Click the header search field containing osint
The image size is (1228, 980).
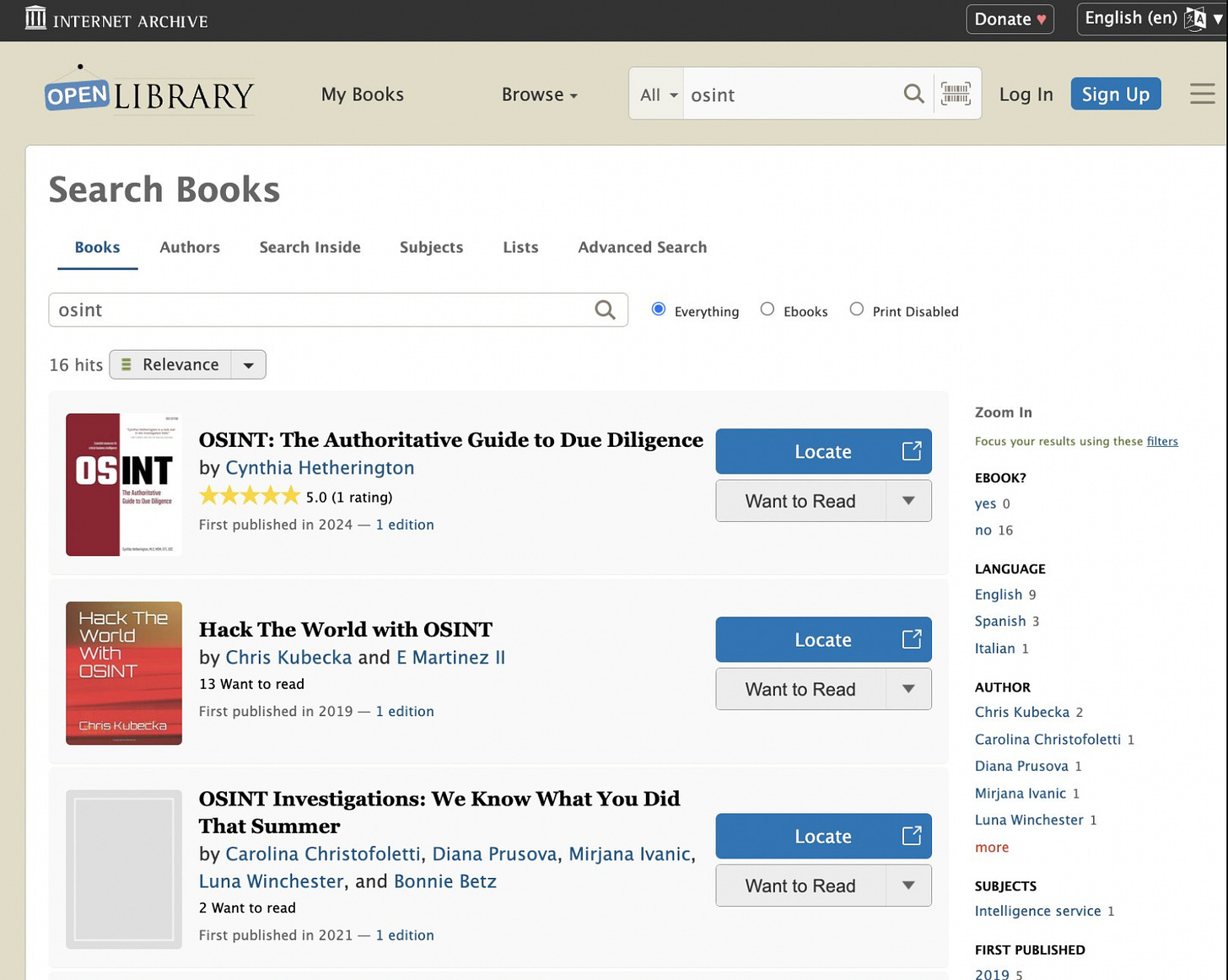point(791,94)
